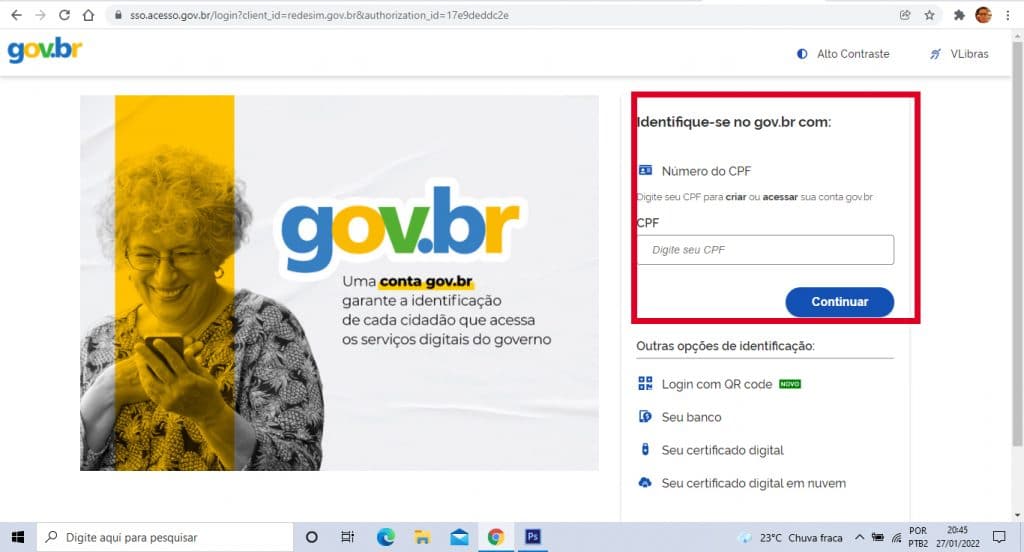Click the bank icon beside Seu banco

pyautogui.click(x=645, y=417)
